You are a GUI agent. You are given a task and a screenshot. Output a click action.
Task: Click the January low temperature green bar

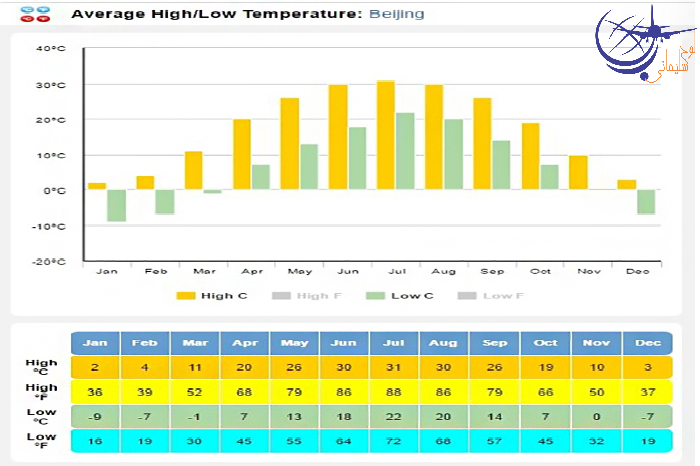[116, 206]
